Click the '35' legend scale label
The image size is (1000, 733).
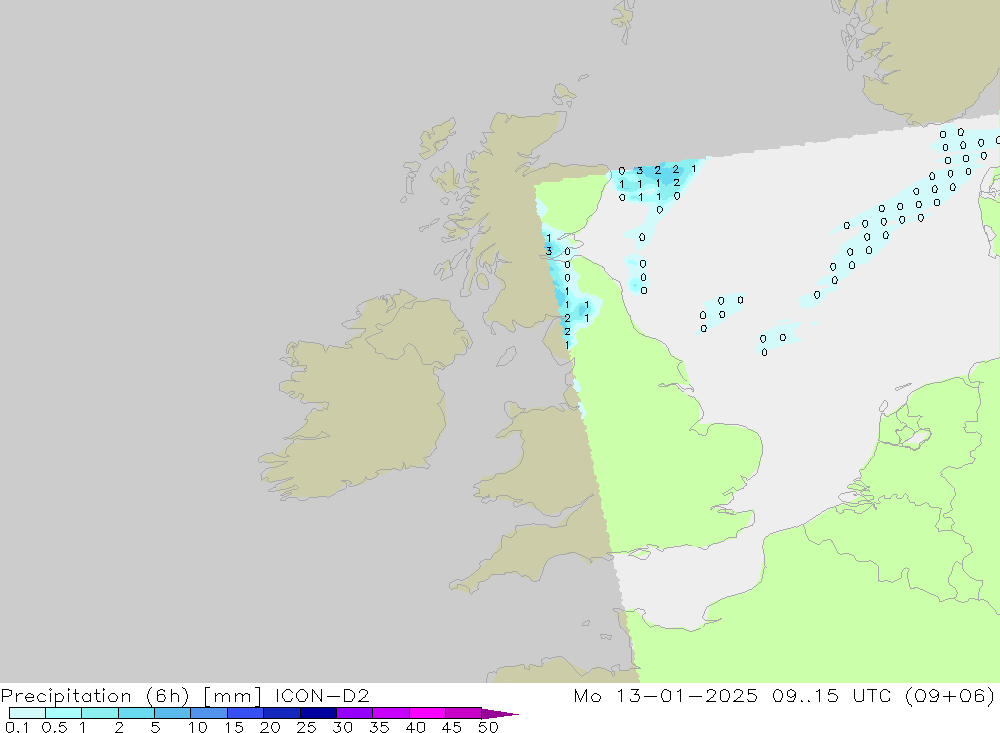(379, 727)
